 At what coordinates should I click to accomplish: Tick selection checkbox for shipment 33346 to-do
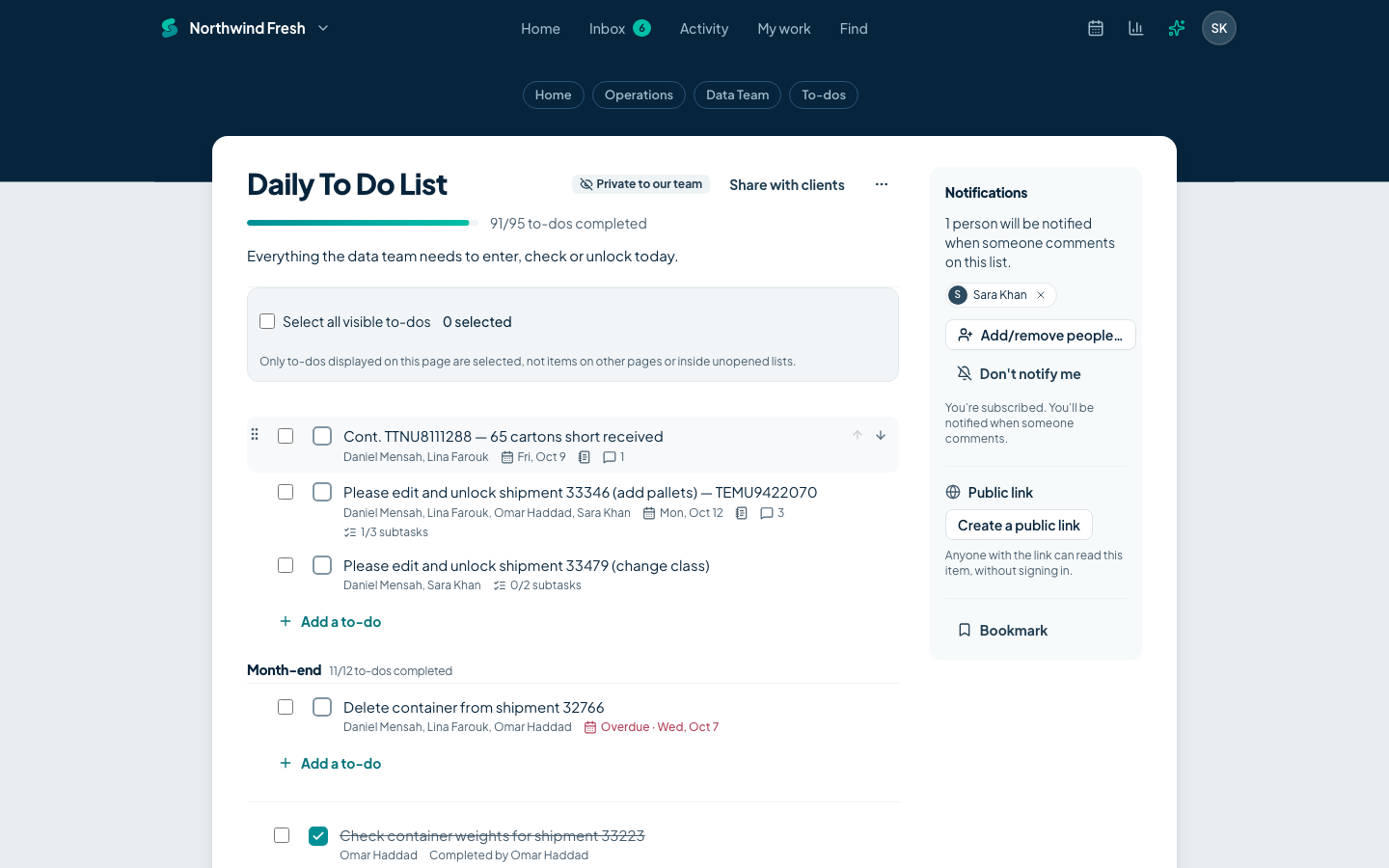[286, 492]
